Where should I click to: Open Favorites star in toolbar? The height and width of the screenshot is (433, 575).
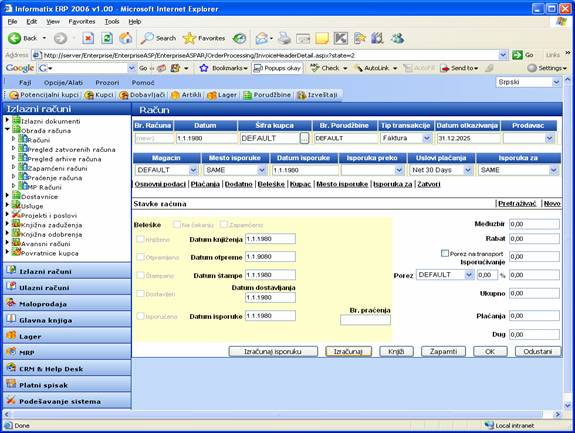[x=204, y=38]
